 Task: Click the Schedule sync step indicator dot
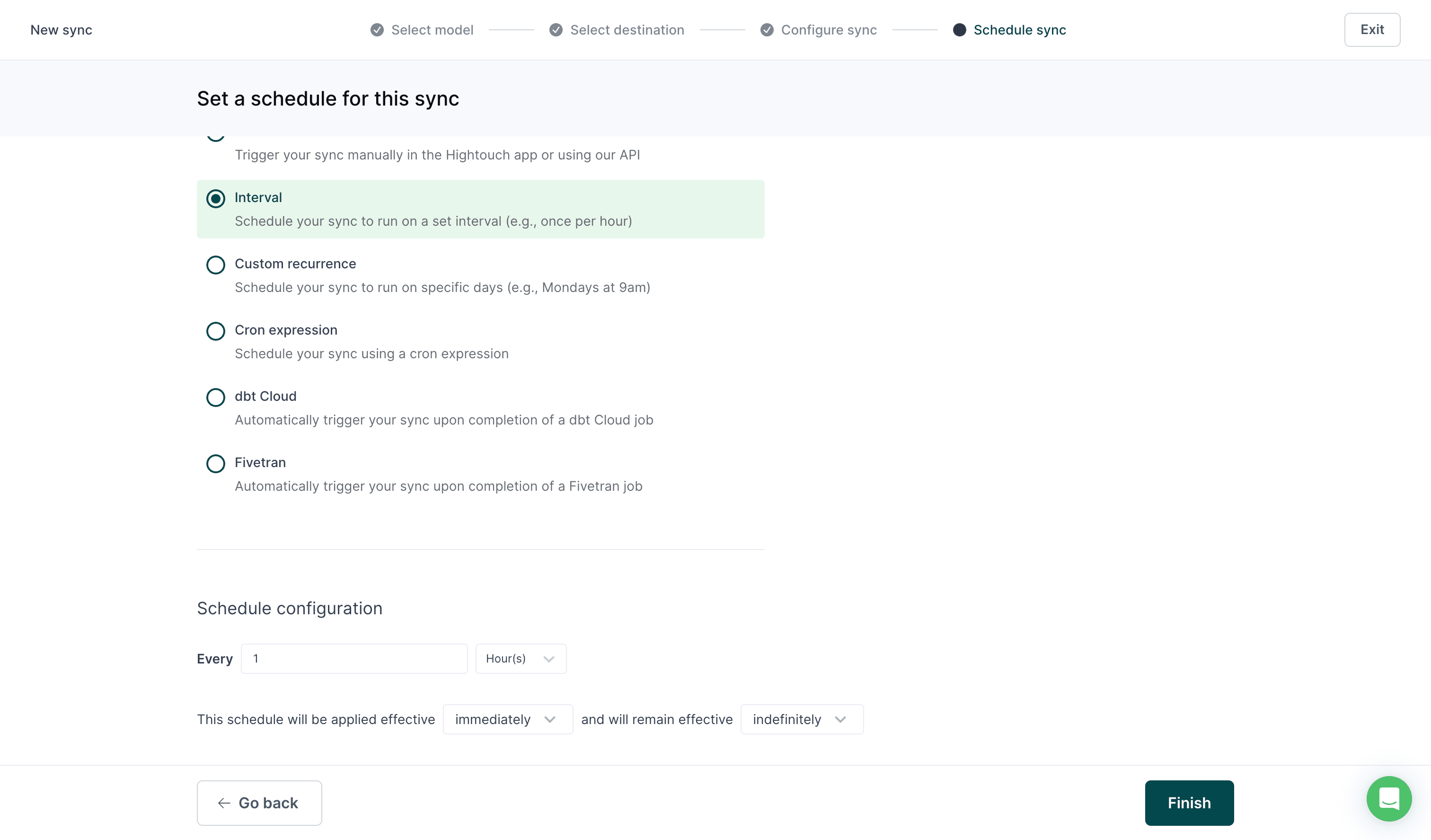pos(959,29)
